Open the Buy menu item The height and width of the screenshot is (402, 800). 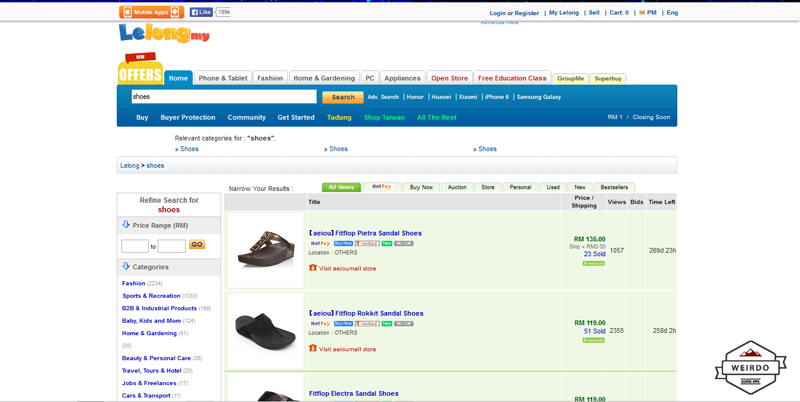[x=142, y=117]
